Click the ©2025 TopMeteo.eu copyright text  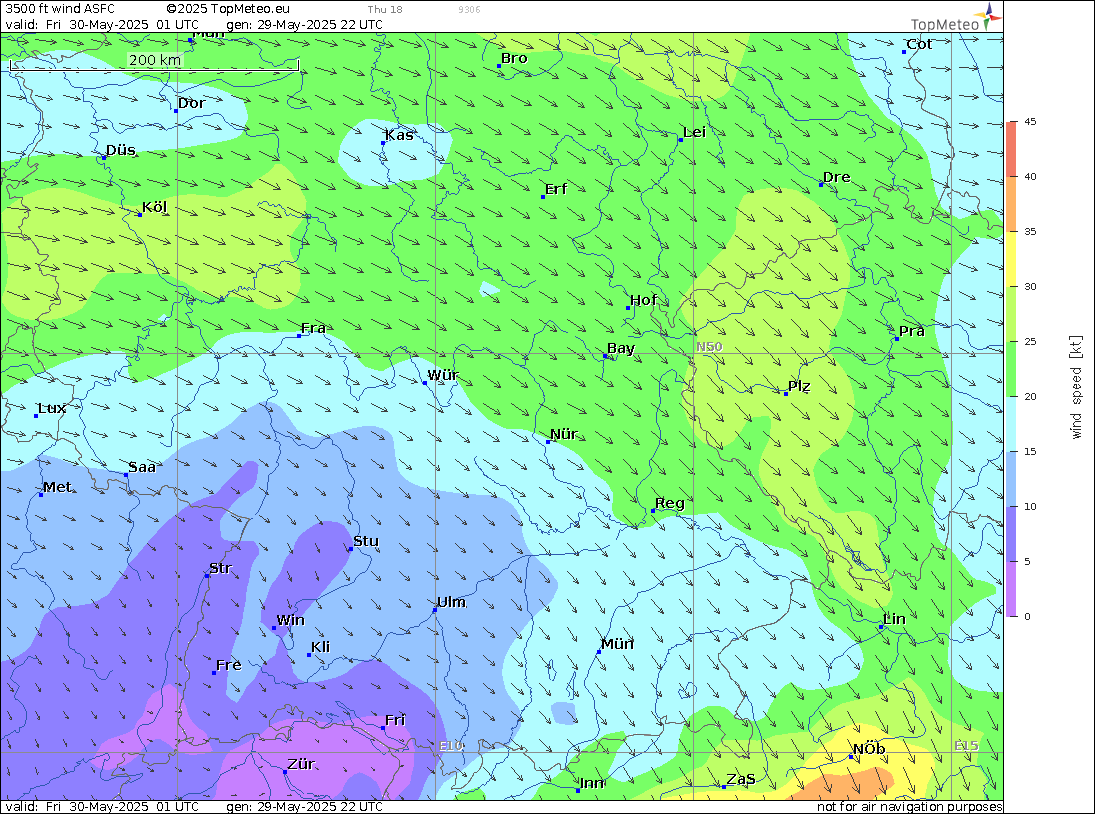pos(228,9)
